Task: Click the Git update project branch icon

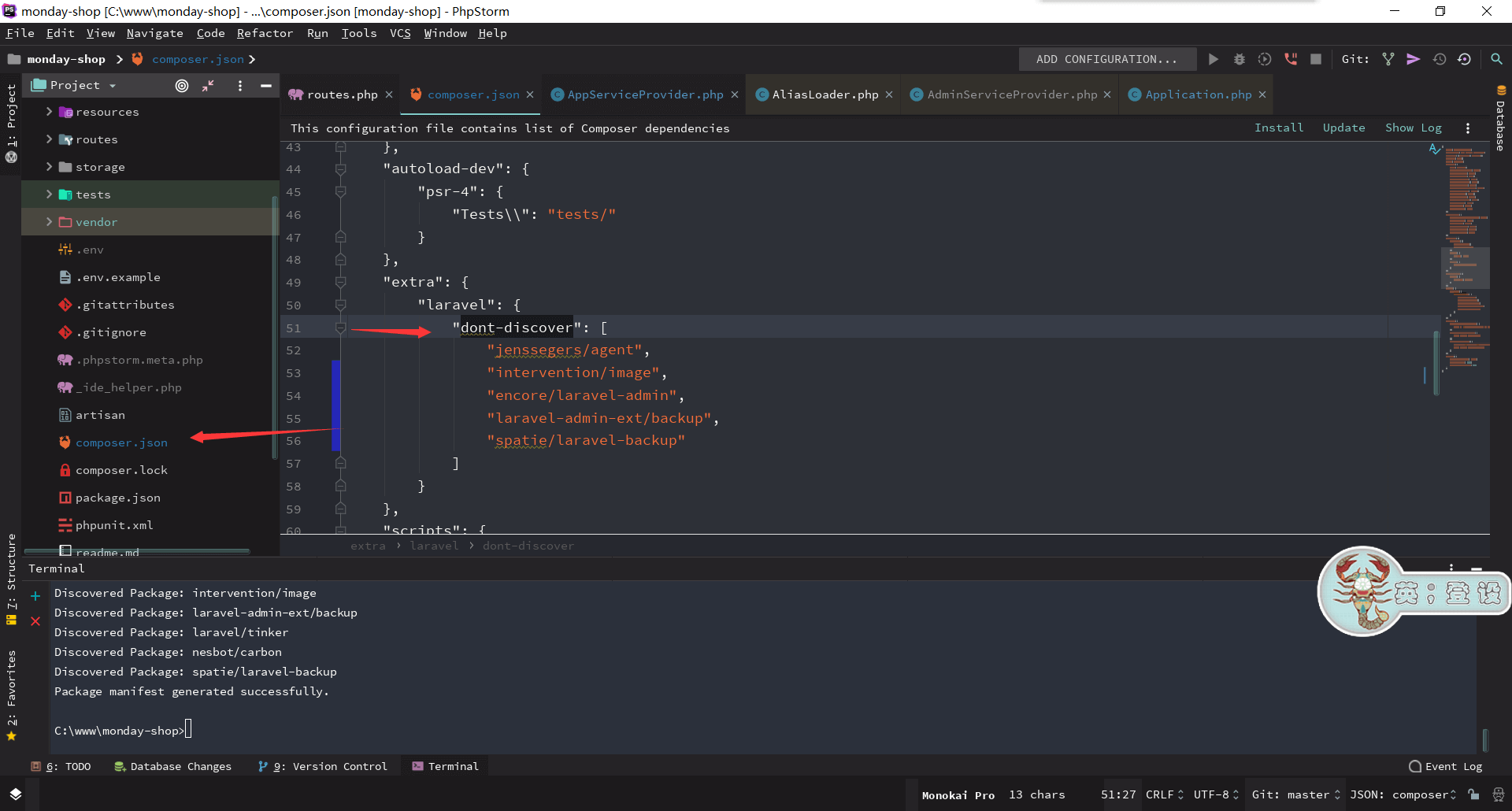Action: click(x=1388, y=59)
